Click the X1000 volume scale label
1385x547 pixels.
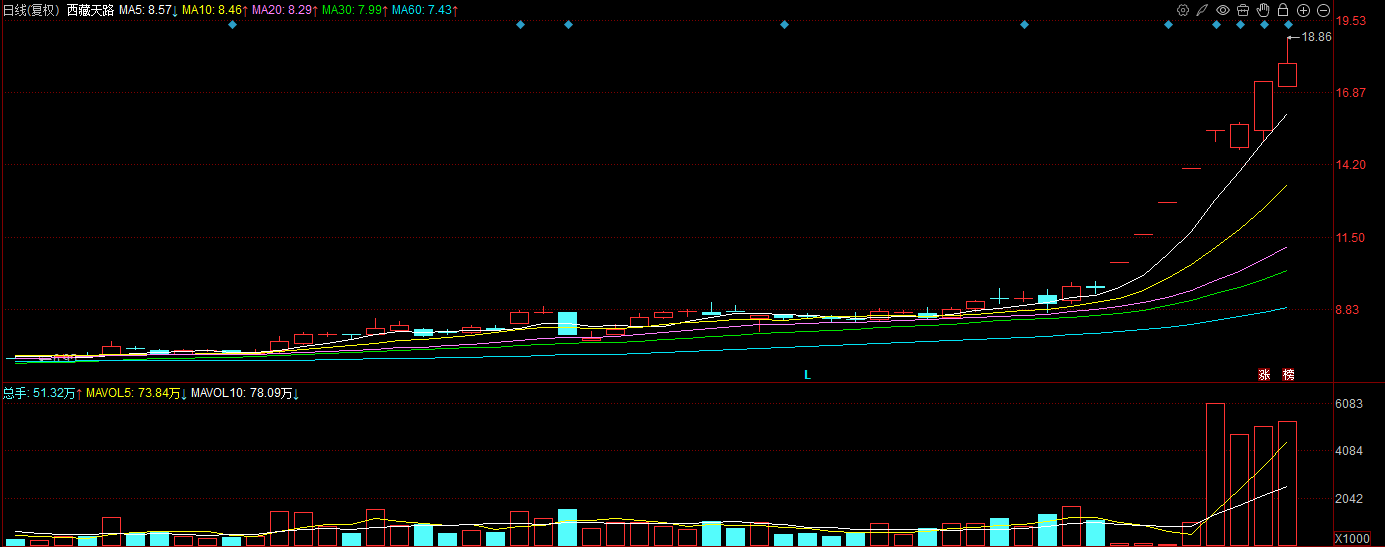[x=1353, y=539]
